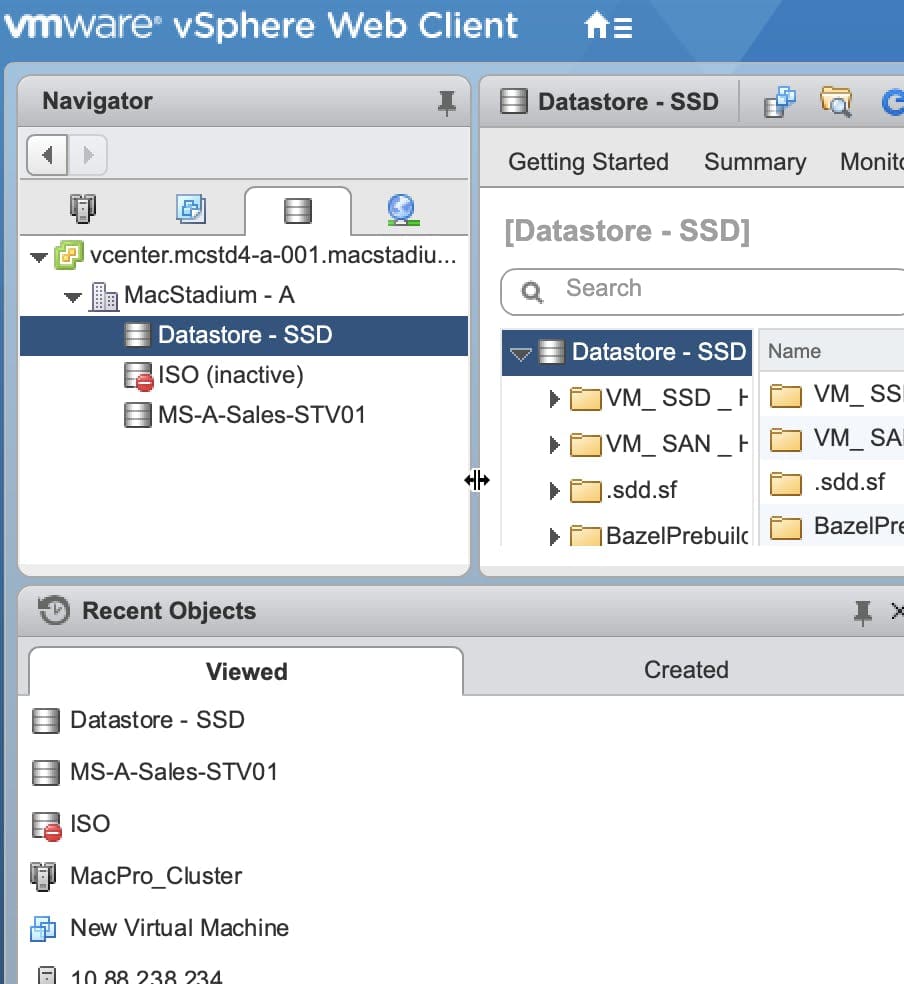Expand the BazelPrebuild folder
The width and height of the screenshot is (904, 984).
[x=555, y=536]
